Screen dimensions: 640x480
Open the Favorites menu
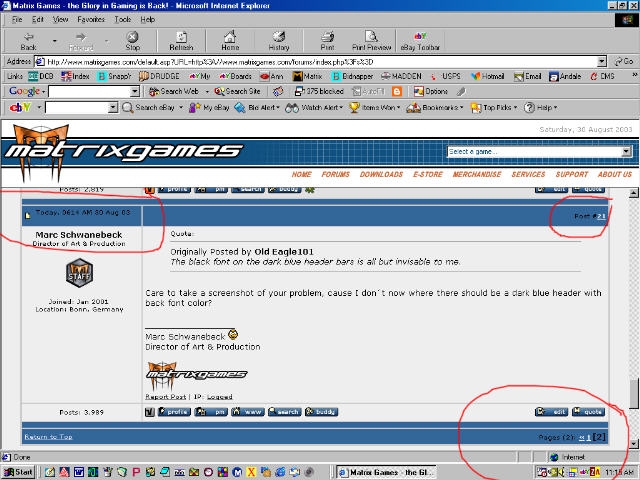(91, 20)
